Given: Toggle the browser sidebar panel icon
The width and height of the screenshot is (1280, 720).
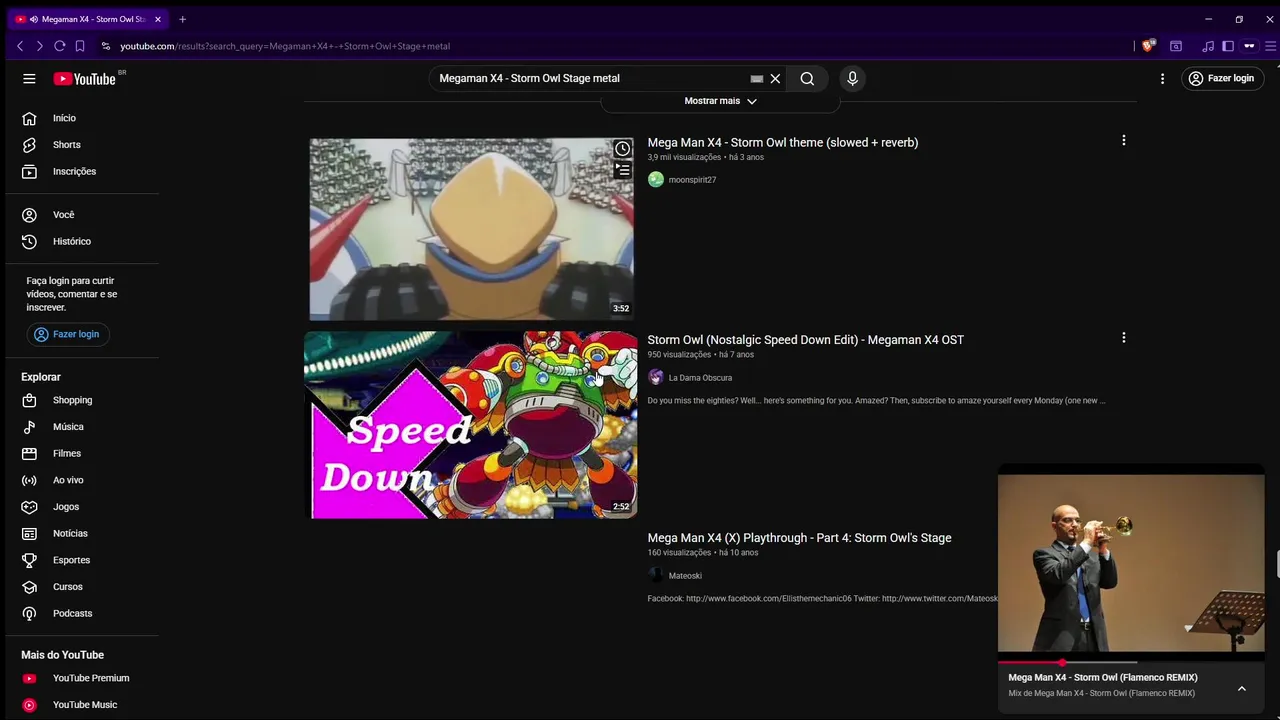Looking at the screenshot, I should coord(1228,46).
